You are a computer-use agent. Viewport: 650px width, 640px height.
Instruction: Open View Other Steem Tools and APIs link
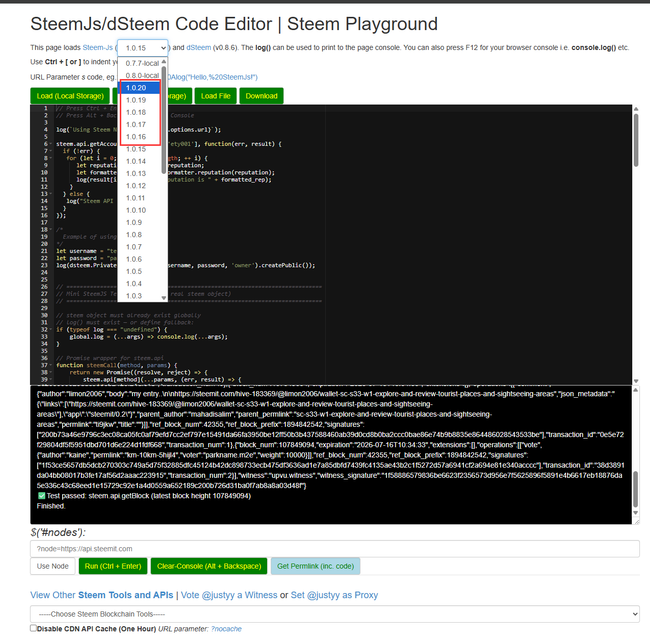coord(102,595)
